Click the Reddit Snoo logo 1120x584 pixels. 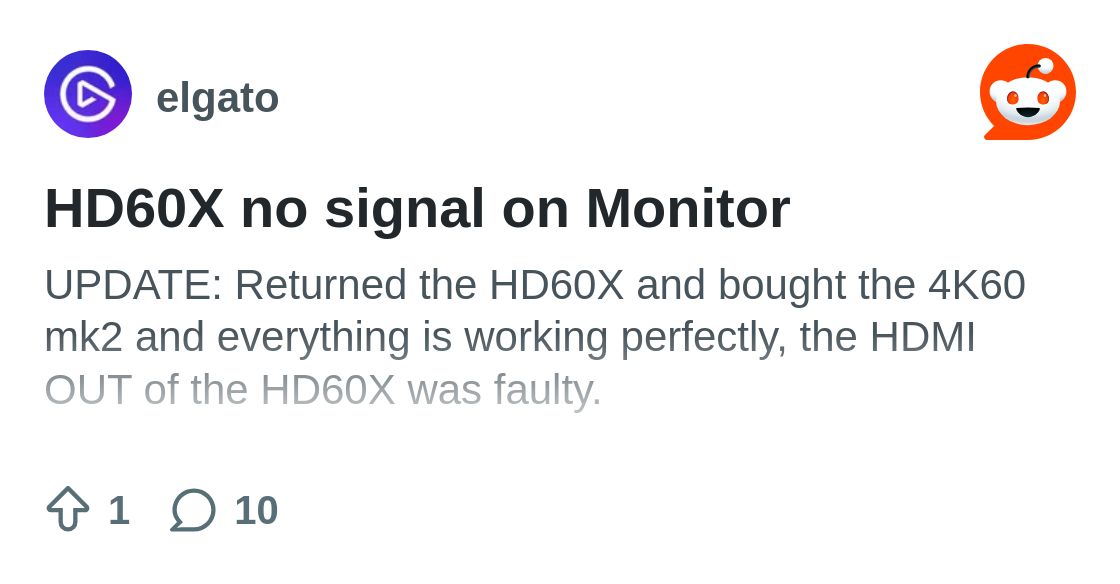click(1028, 92)
